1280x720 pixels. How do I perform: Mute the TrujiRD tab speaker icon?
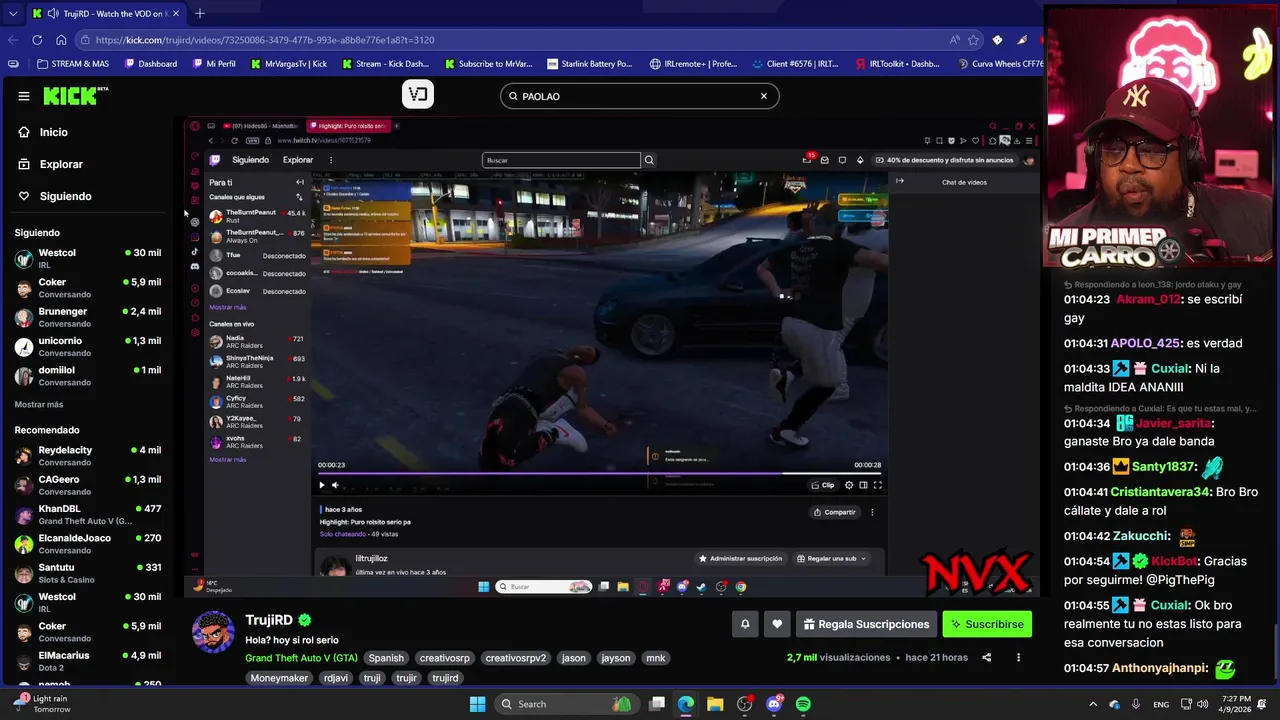click(x=51, y=14)
